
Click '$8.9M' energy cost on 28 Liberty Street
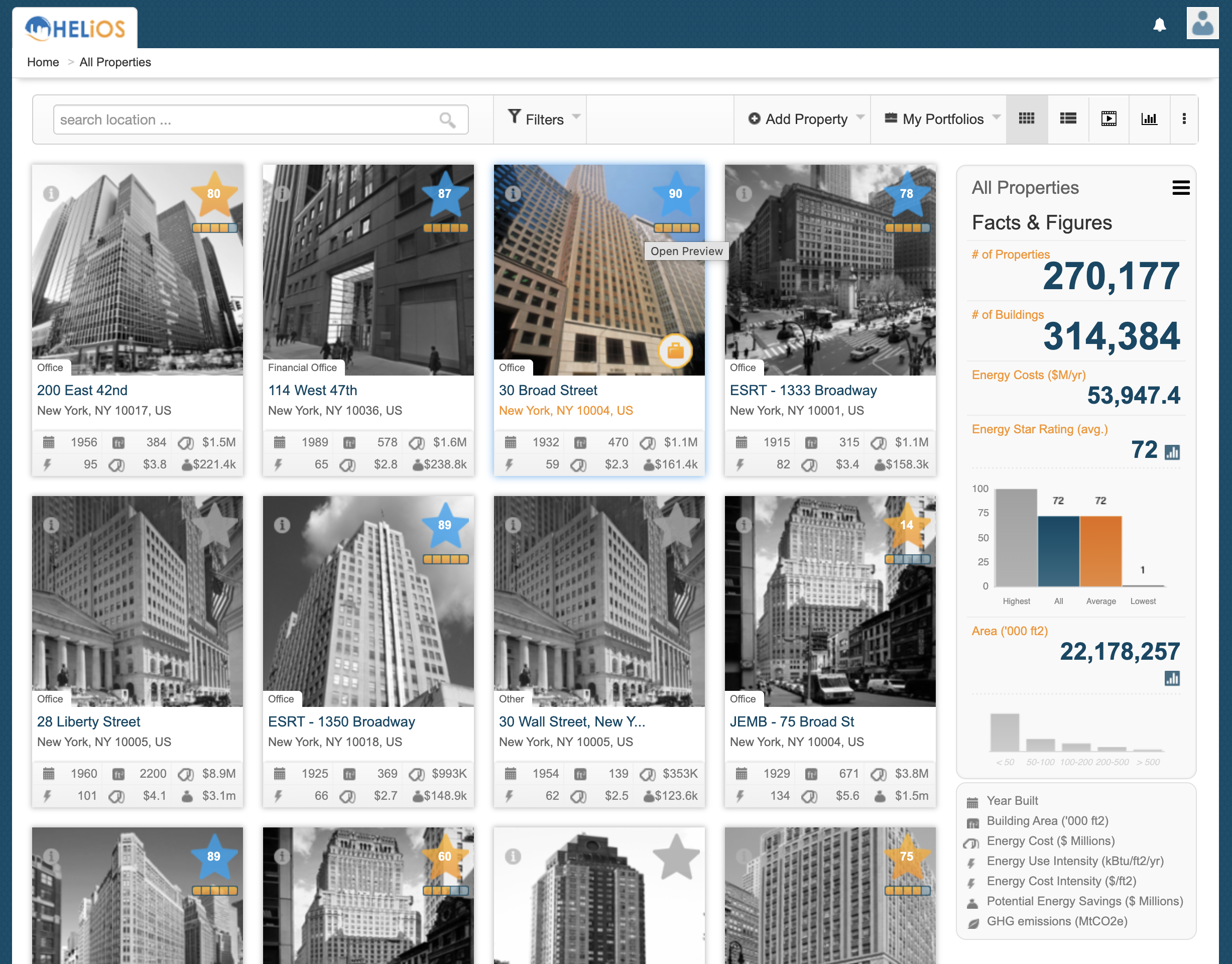(x=219, y=773)
